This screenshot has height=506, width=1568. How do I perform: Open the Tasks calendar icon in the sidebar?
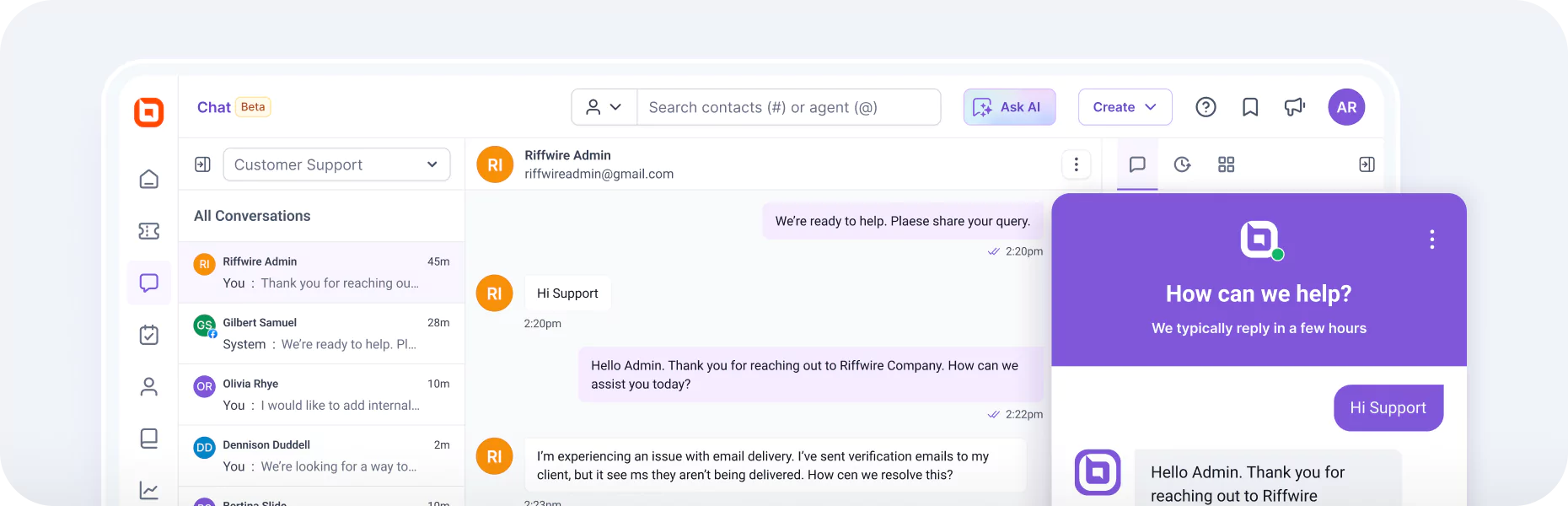pyautogui.click(x=148, y=335)
